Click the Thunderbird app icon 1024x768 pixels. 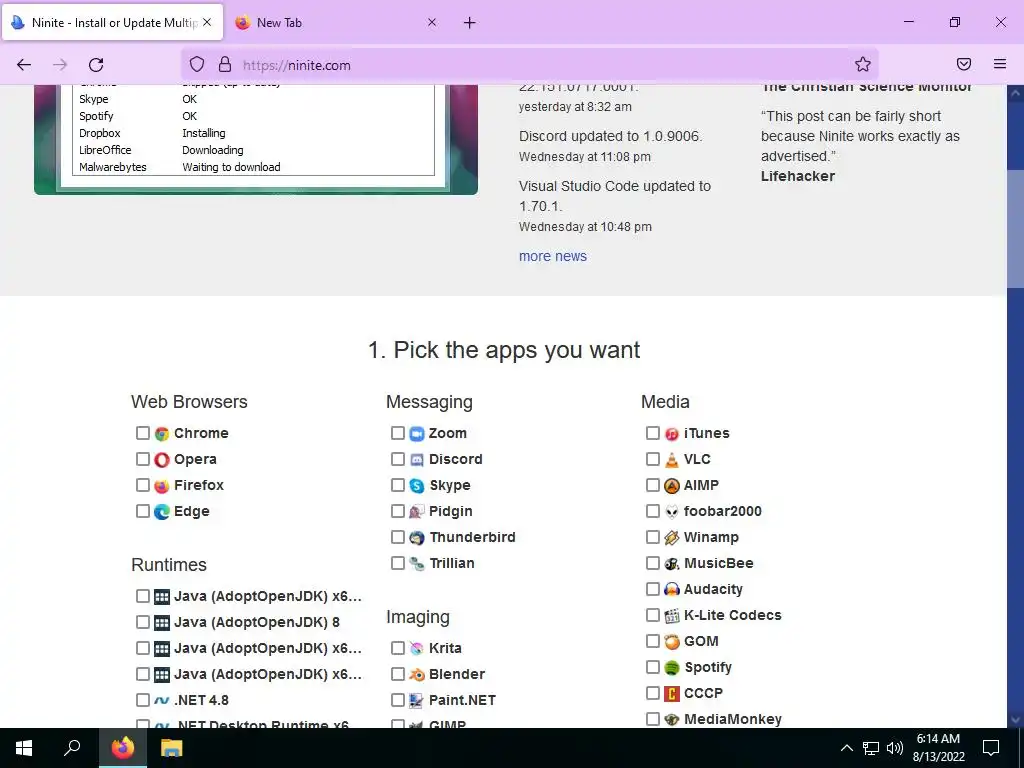pyautogui.click(x=417, y=538)
